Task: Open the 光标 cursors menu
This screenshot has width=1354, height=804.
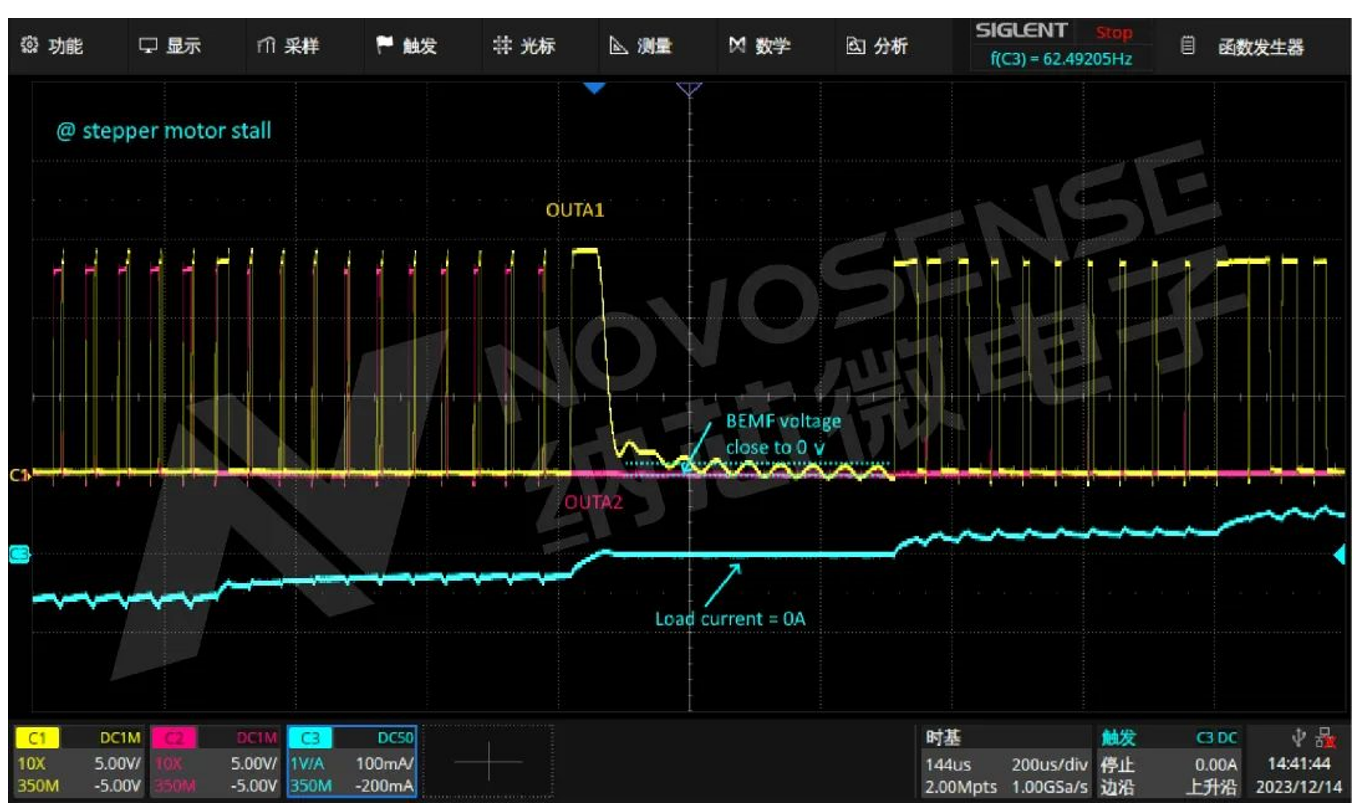Action: (x=524, y=46)
